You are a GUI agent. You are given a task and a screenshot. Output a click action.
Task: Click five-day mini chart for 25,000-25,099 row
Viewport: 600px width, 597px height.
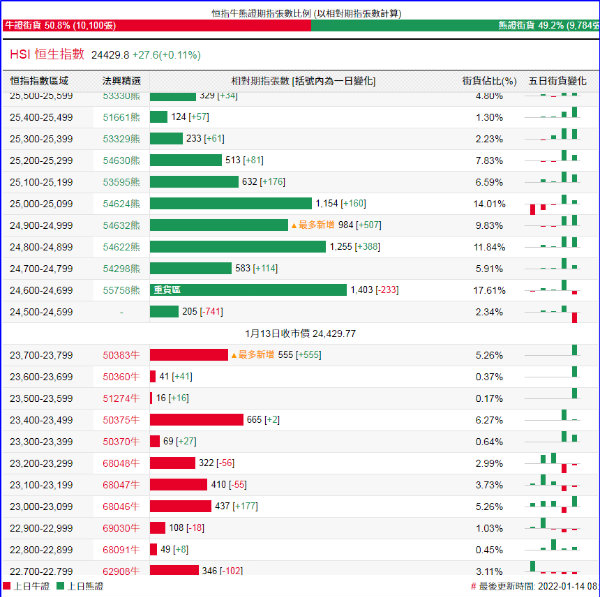[553, 204]
